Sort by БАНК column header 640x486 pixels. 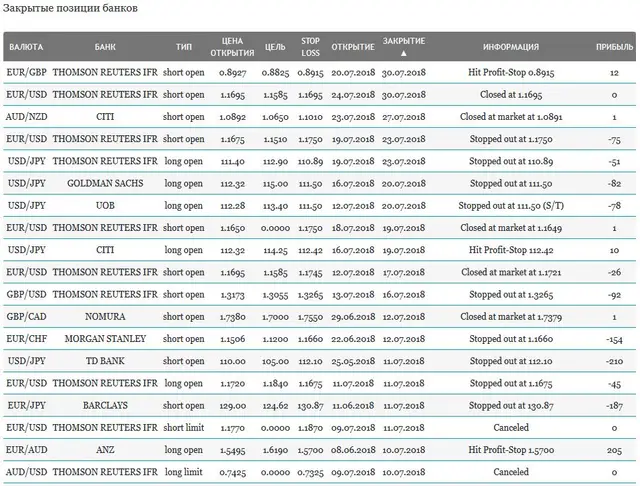pos(105,47)
